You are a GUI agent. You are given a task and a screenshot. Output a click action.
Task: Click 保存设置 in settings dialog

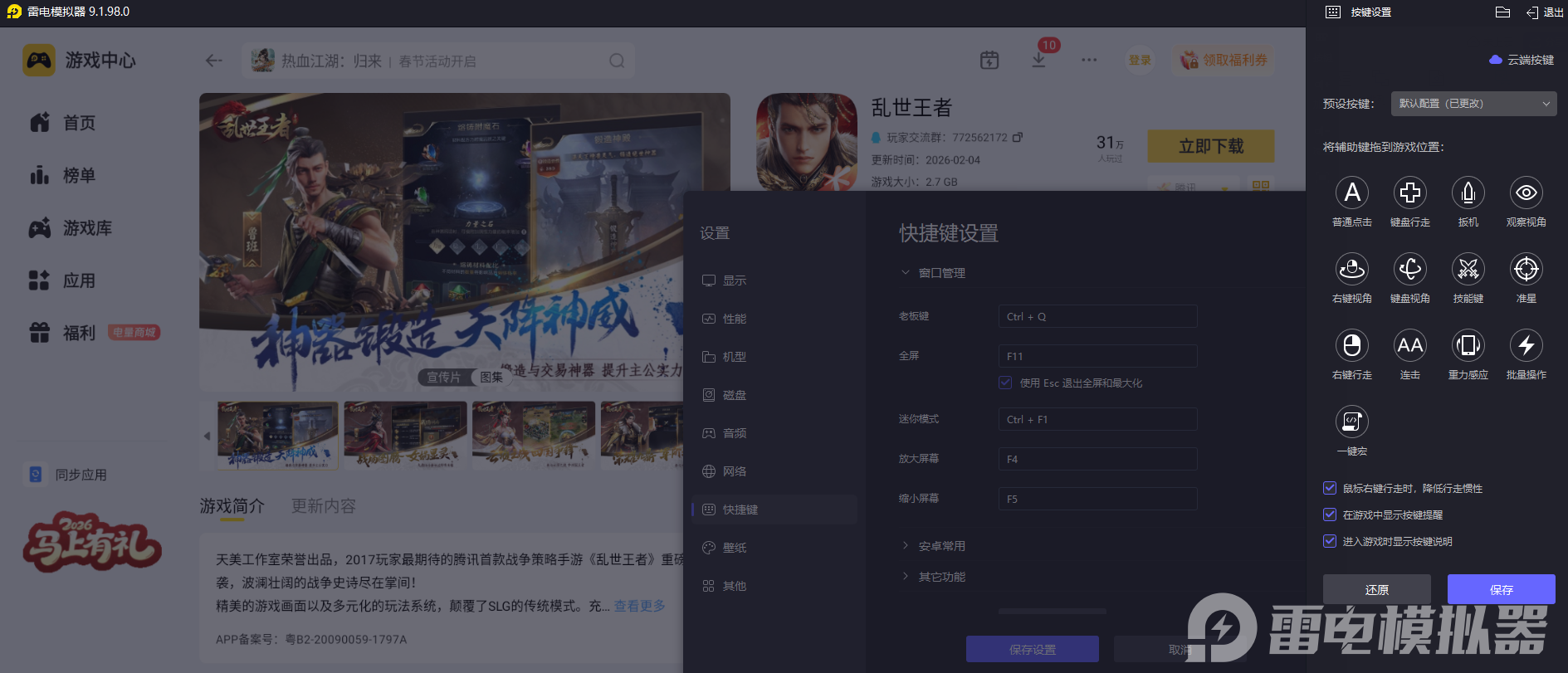point(1033,649)
